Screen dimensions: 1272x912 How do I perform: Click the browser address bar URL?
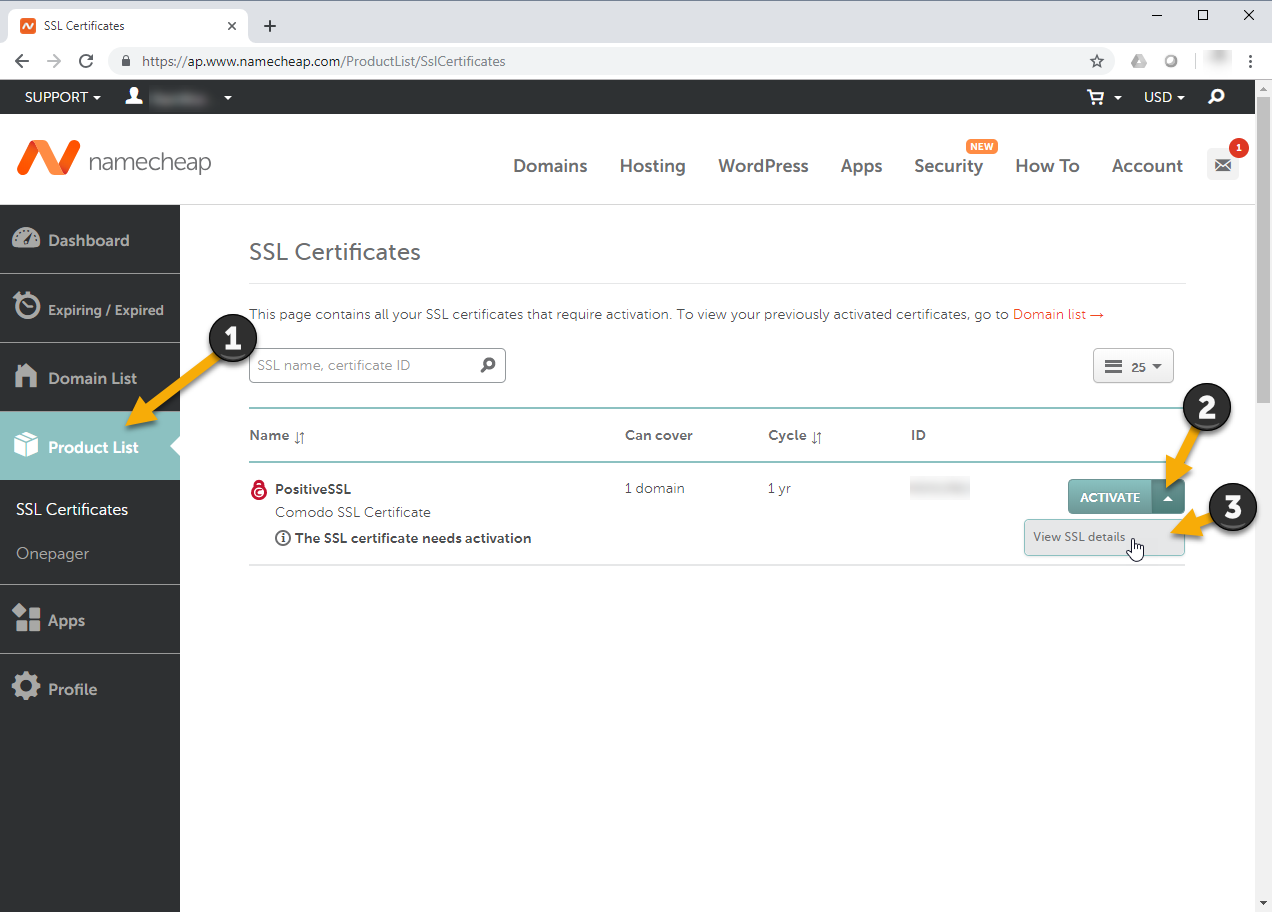tap(323, 61)
